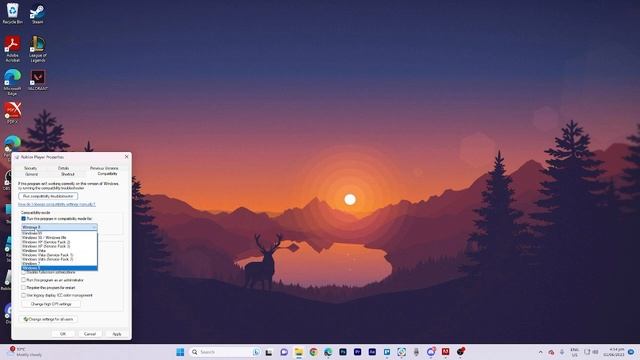Choose Windows 98 / Windows Me option

tap(59, 238)
